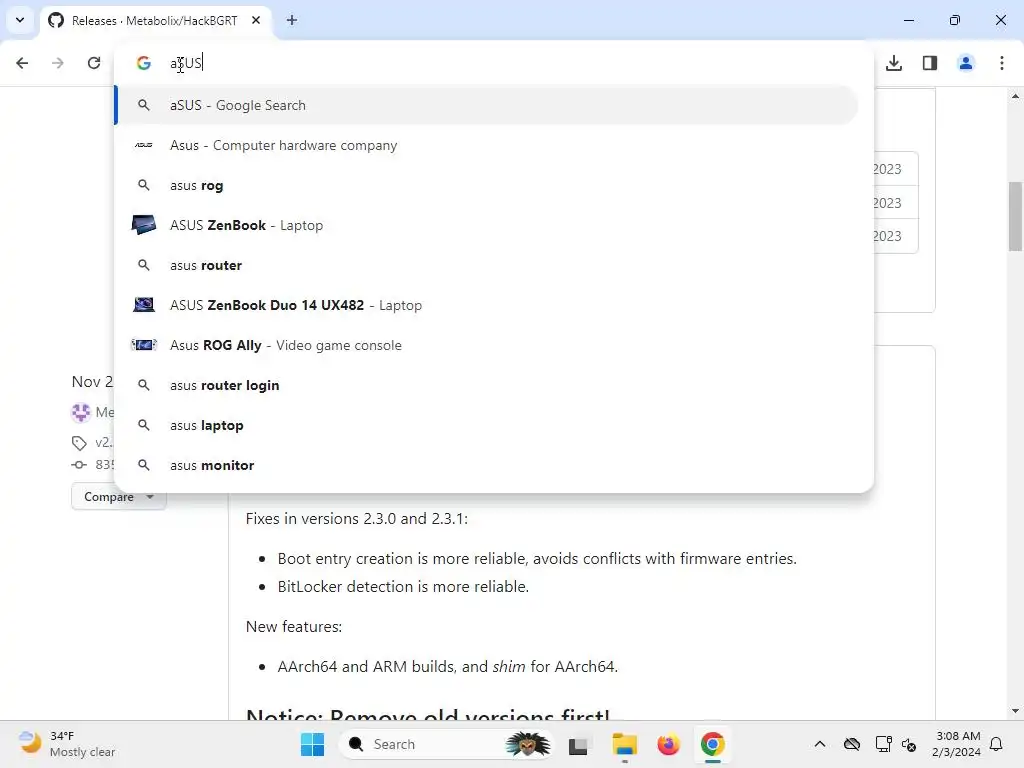Screen dimensions: 1024x768
Task: Click the search highlight image in taskbar Search
Action: click(528, 744)
